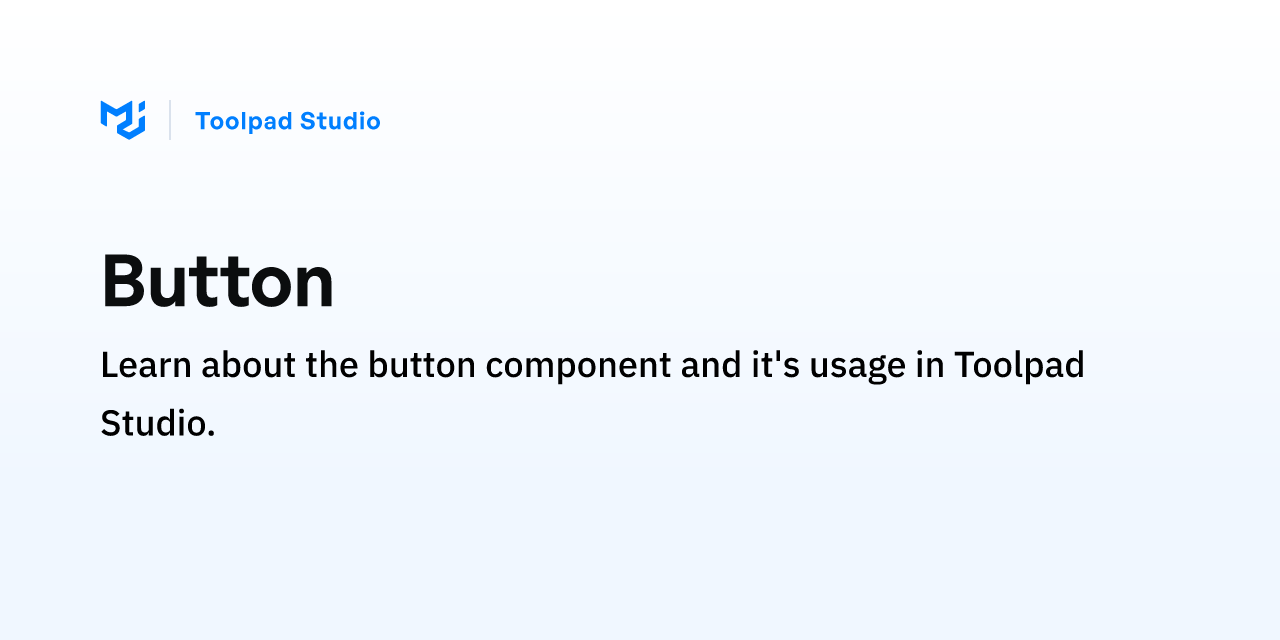Click the word and in the description

pyautogui.click(x=711, y=365)
